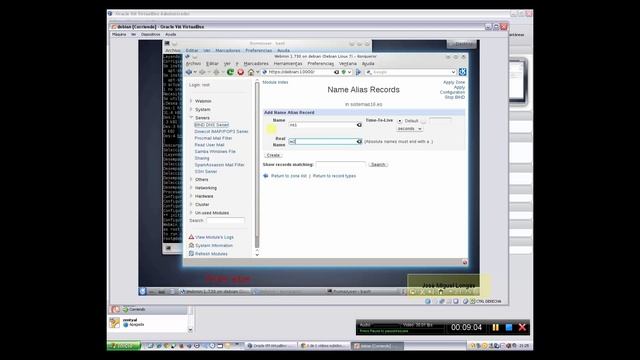Open the Google search bar dropdown arrow

coord(453,72)
